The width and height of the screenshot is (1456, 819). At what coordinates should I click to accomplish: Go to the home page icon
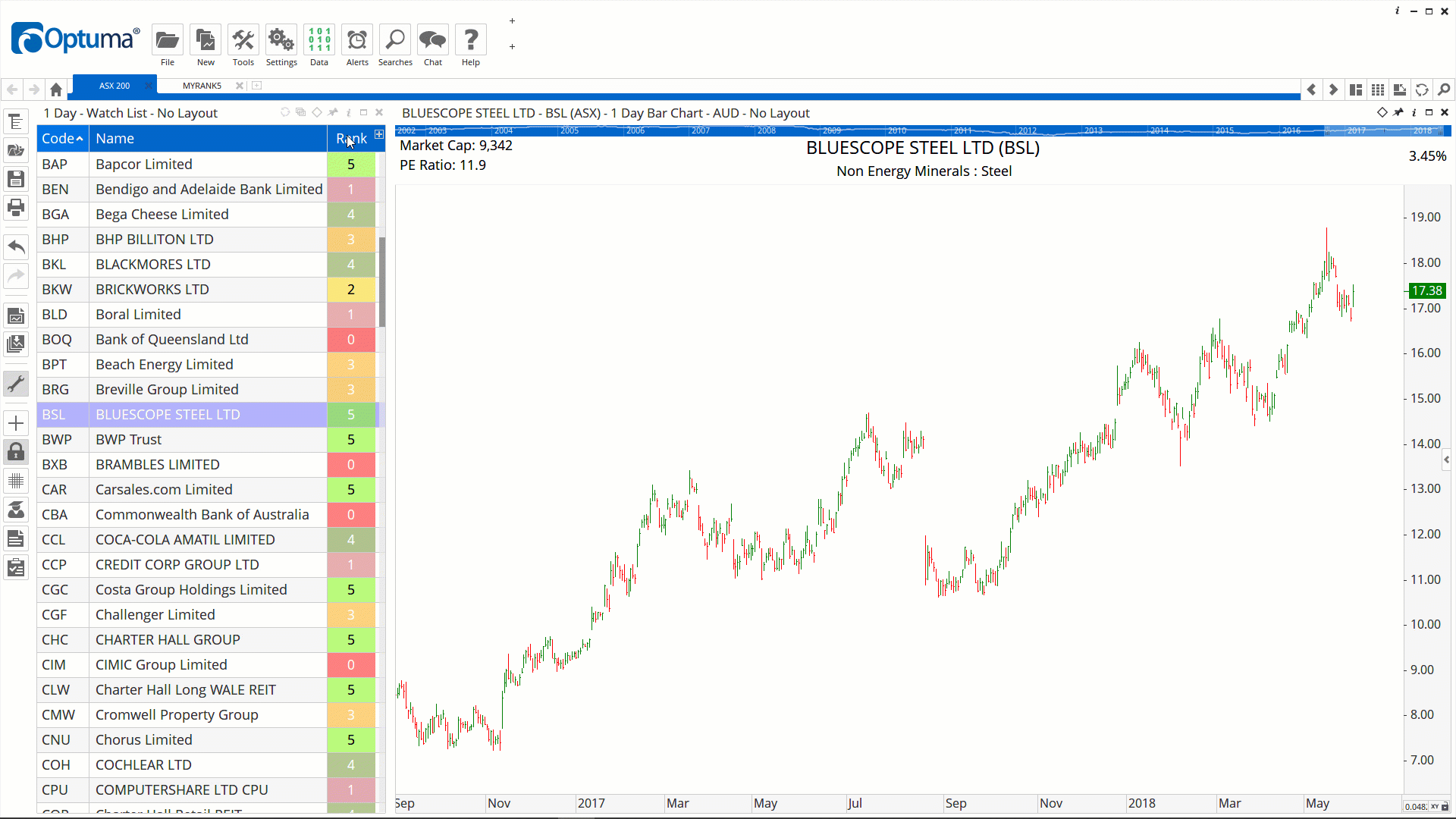(x=56, y=89)
